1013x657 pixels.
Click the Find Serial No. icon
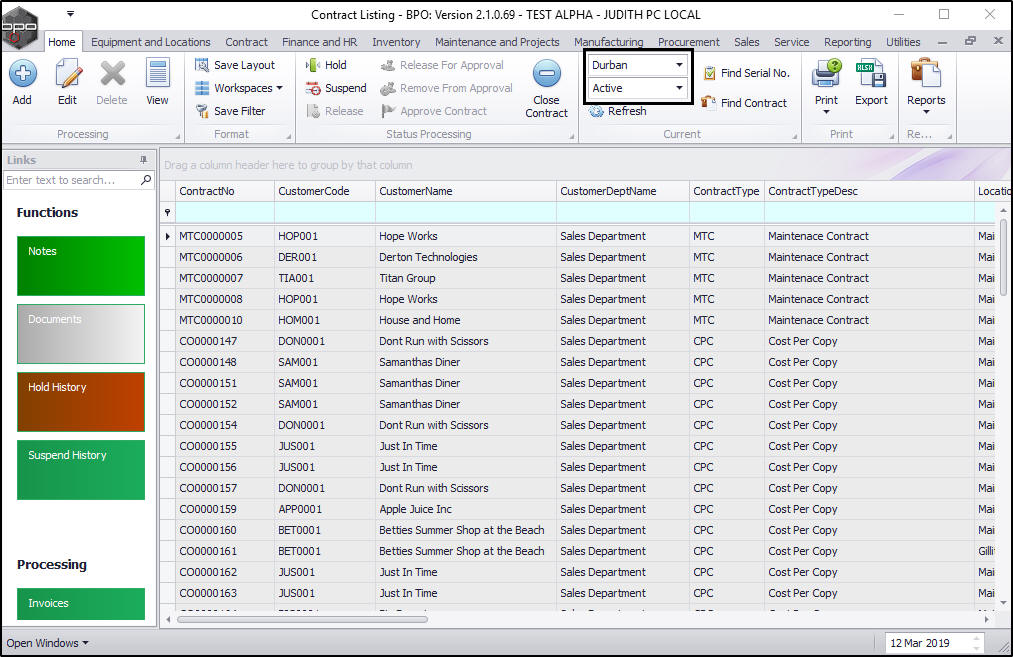click(x=709, y=73)
